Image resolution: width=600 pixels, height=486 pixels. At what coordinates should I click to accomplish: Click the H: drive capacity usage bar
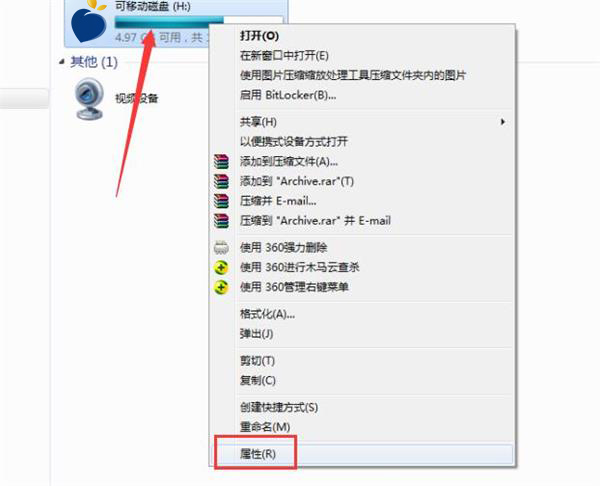[x=199, y=22]
